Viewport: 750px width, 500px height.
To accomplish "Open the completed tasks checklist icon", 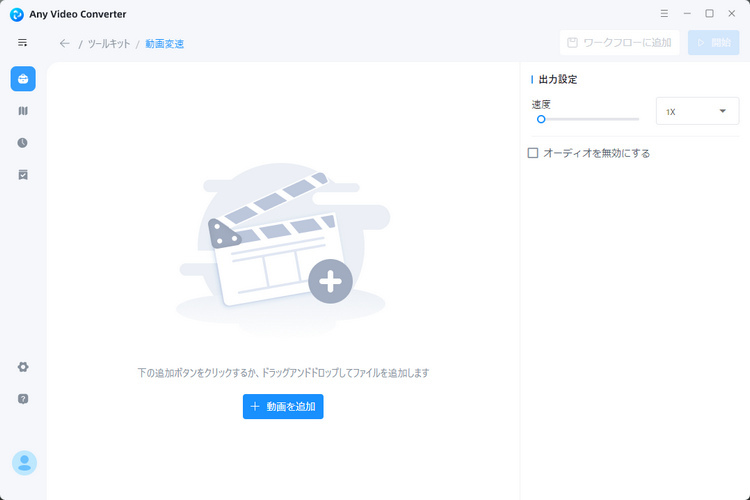I will [23, 175].
